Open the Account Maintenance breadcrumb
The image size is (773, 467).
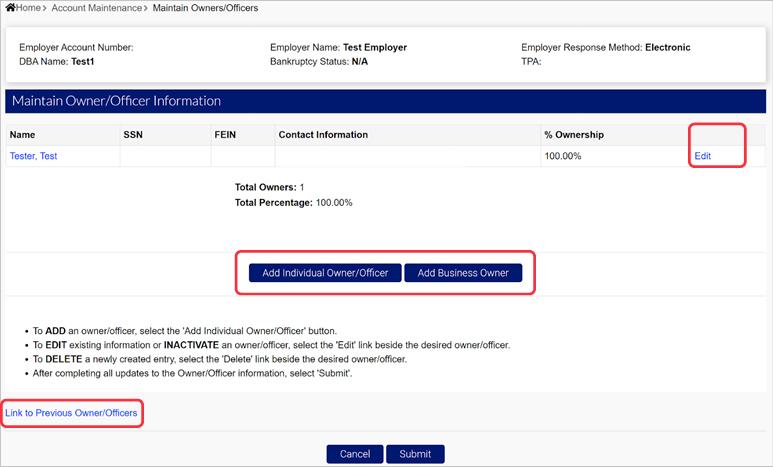point(96,8)
